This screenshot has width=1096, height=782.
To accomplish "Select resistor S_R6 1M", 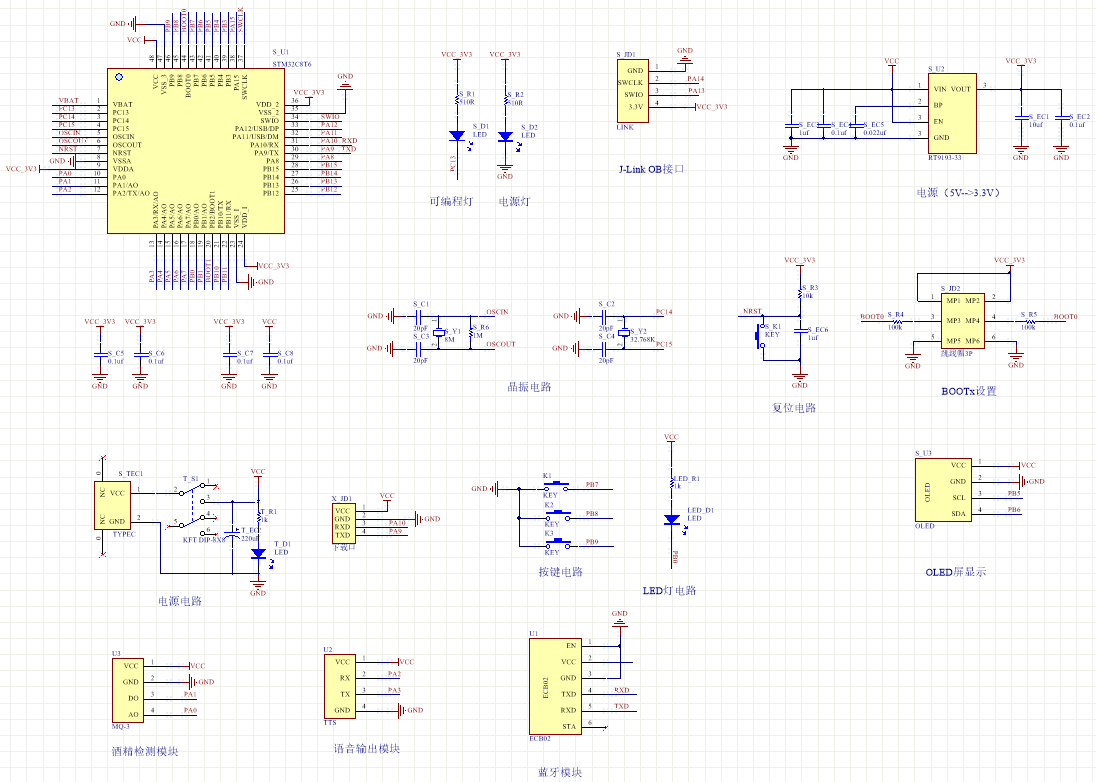I will (471, 331).
